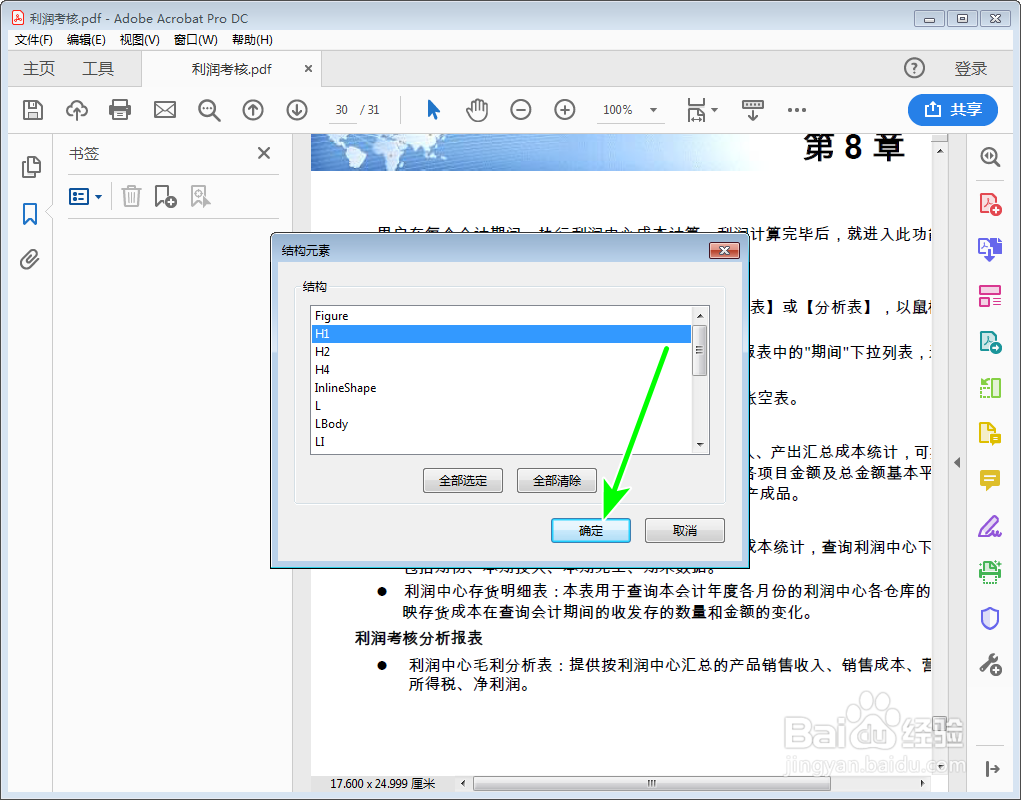Screen dimensions: 1021x800
Task: Click the 取消 button
Action: 684,531
